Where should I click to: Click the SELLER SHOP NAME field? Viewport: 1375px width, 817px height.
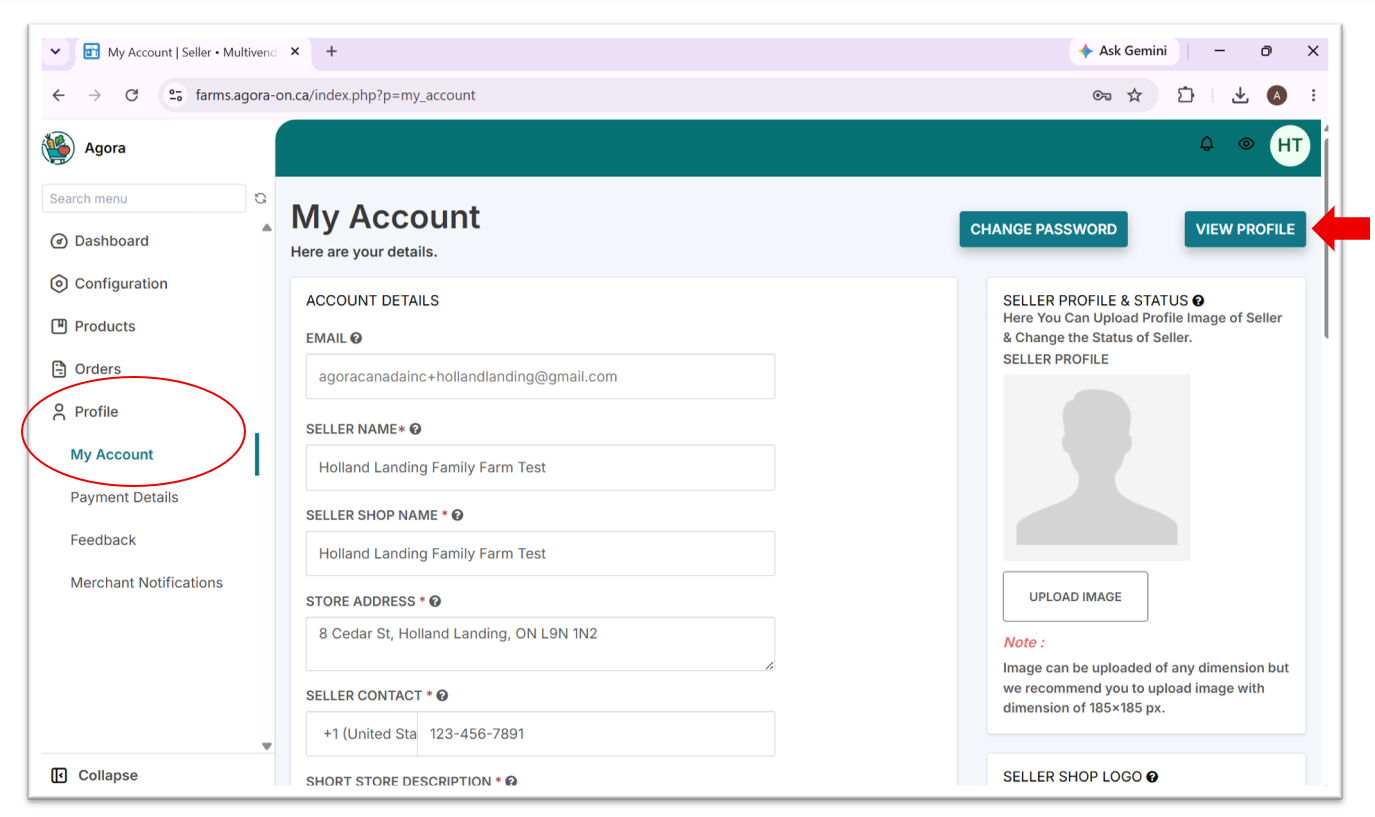pos(540,553)
